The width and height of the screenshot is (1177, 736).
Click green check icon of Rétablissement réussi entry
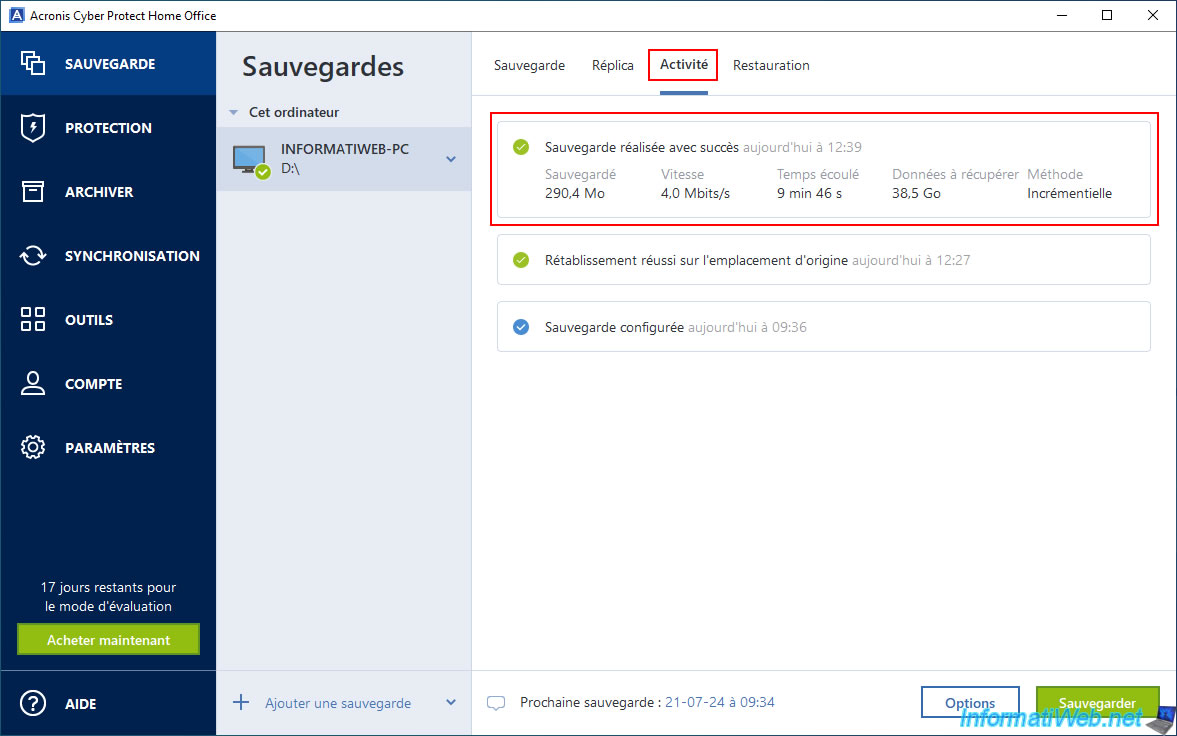[x=521, y=261]
